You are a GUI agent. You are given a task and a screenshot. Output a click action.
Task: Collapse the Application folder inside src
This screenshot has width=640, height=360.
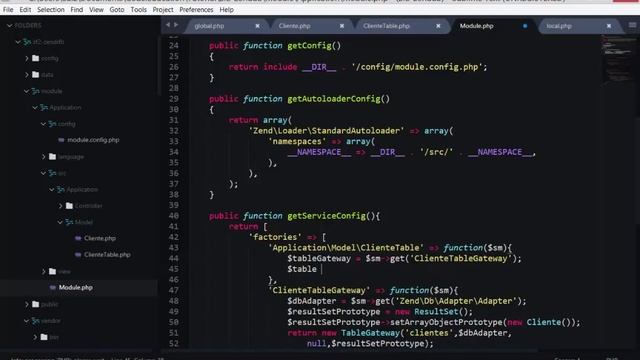52,189
